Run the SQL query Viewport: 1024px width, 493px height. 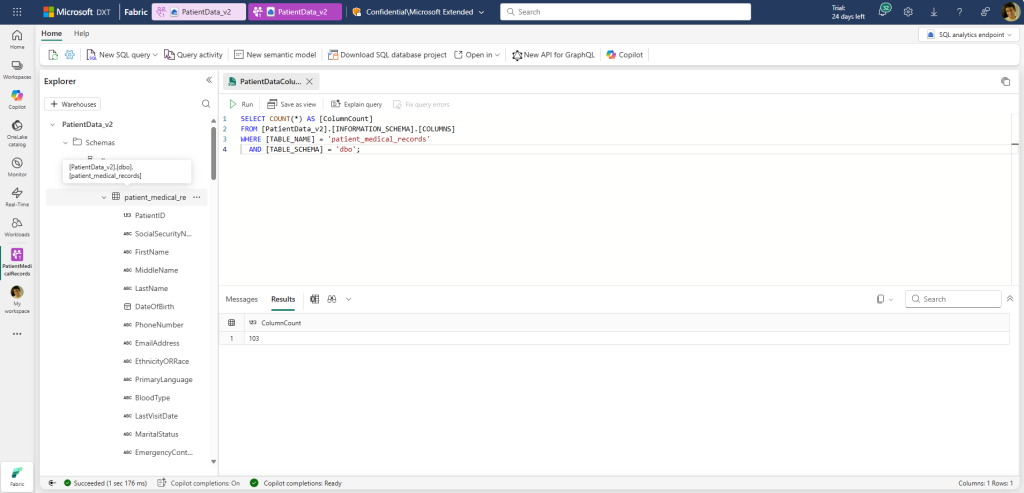pos(241,104)
